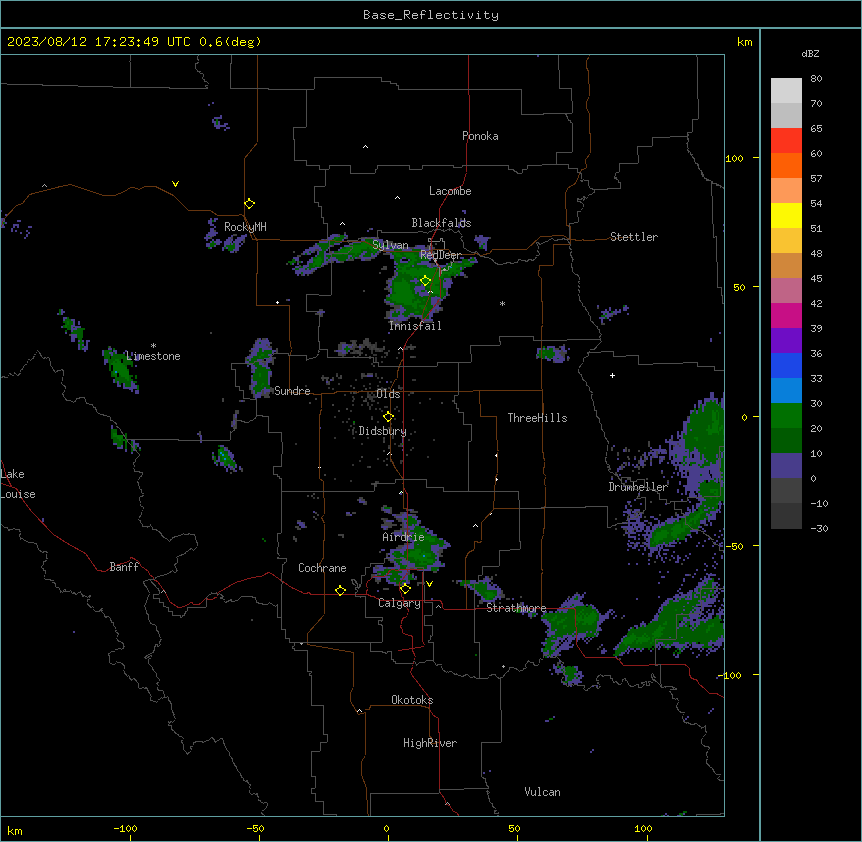Click the yellow v marker northwest of RockyMH
The image size is (862, 842).
175,184
